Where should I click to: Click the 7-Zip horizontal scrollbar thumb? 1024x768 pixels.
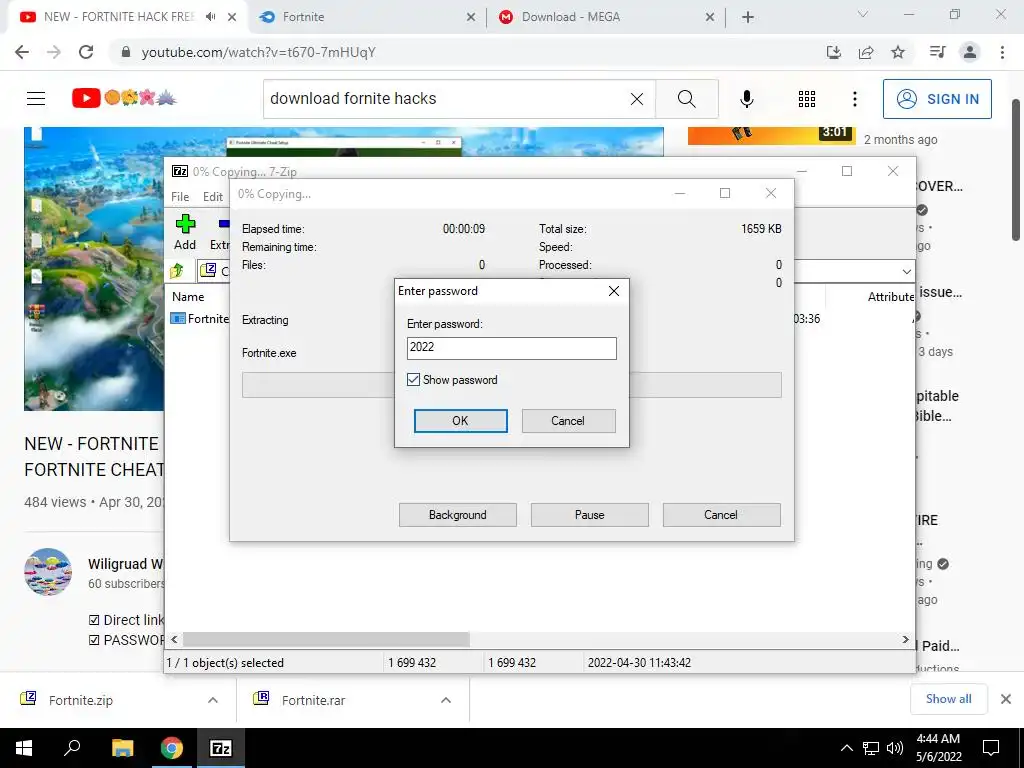pos(326,639)
